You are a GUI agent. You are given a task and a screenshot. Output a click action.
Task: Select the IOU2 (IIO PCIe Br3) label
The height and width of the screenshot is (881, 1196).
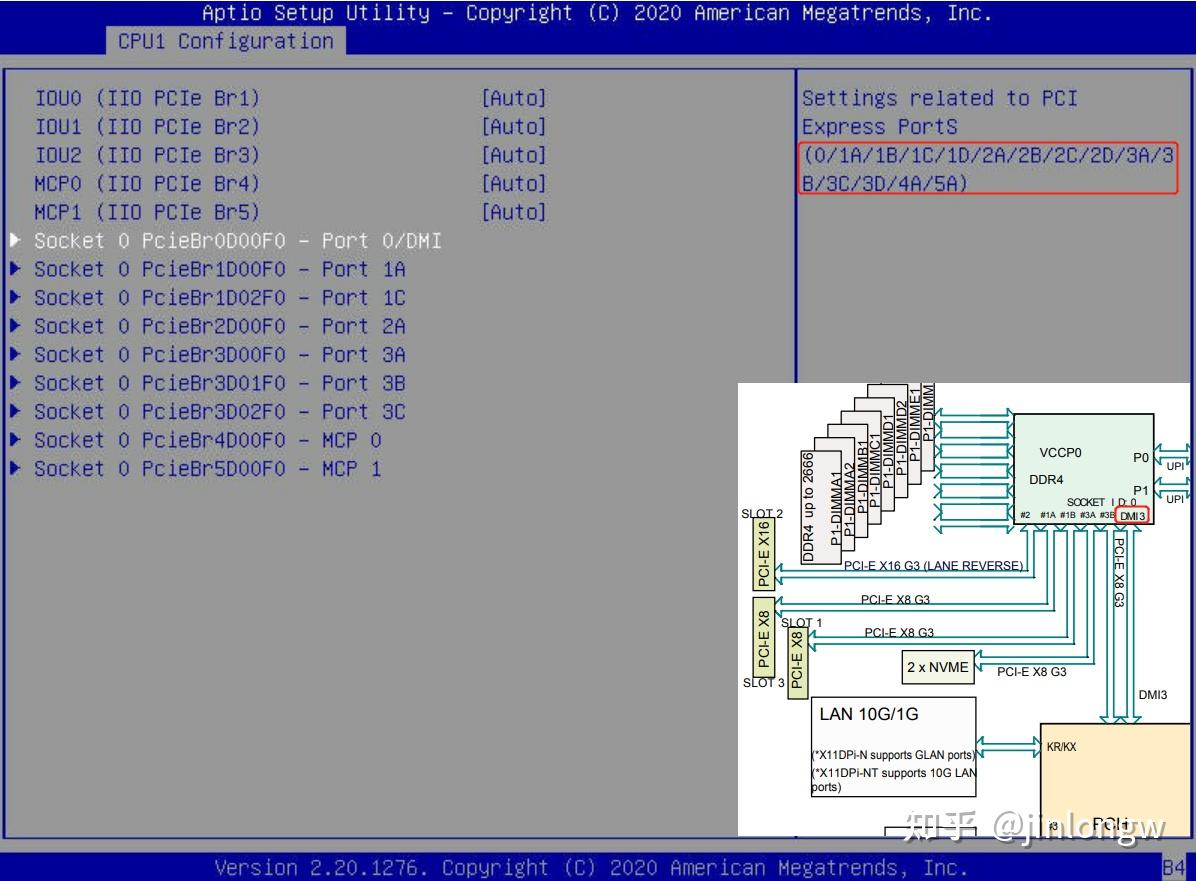(x=147, y=155)
